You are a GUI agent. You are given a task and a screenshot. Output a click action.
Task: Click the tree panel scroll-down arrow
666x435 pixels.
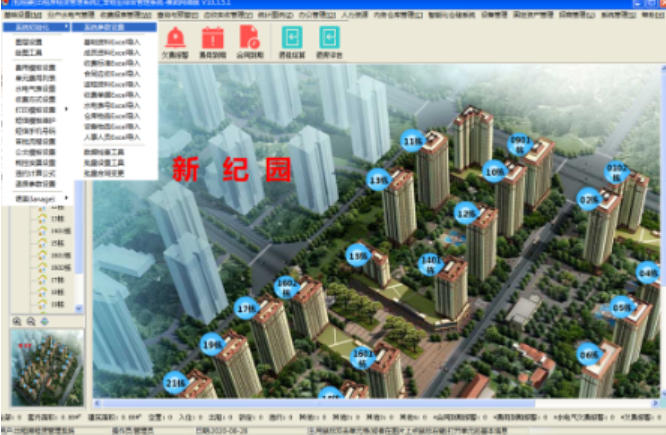[x=79, y=308]
